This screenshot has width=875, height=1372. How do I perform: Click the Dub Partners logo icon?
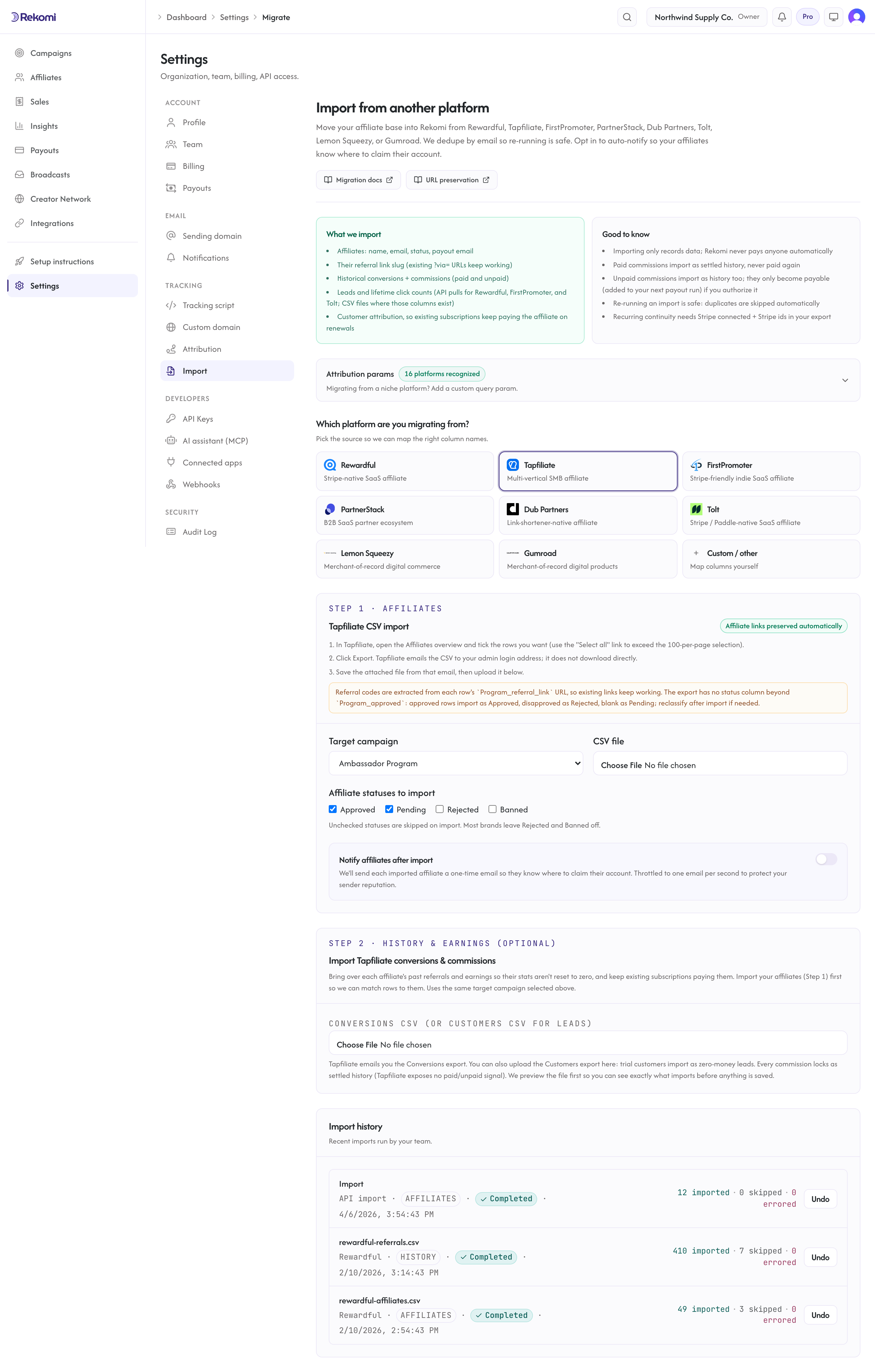513,509
